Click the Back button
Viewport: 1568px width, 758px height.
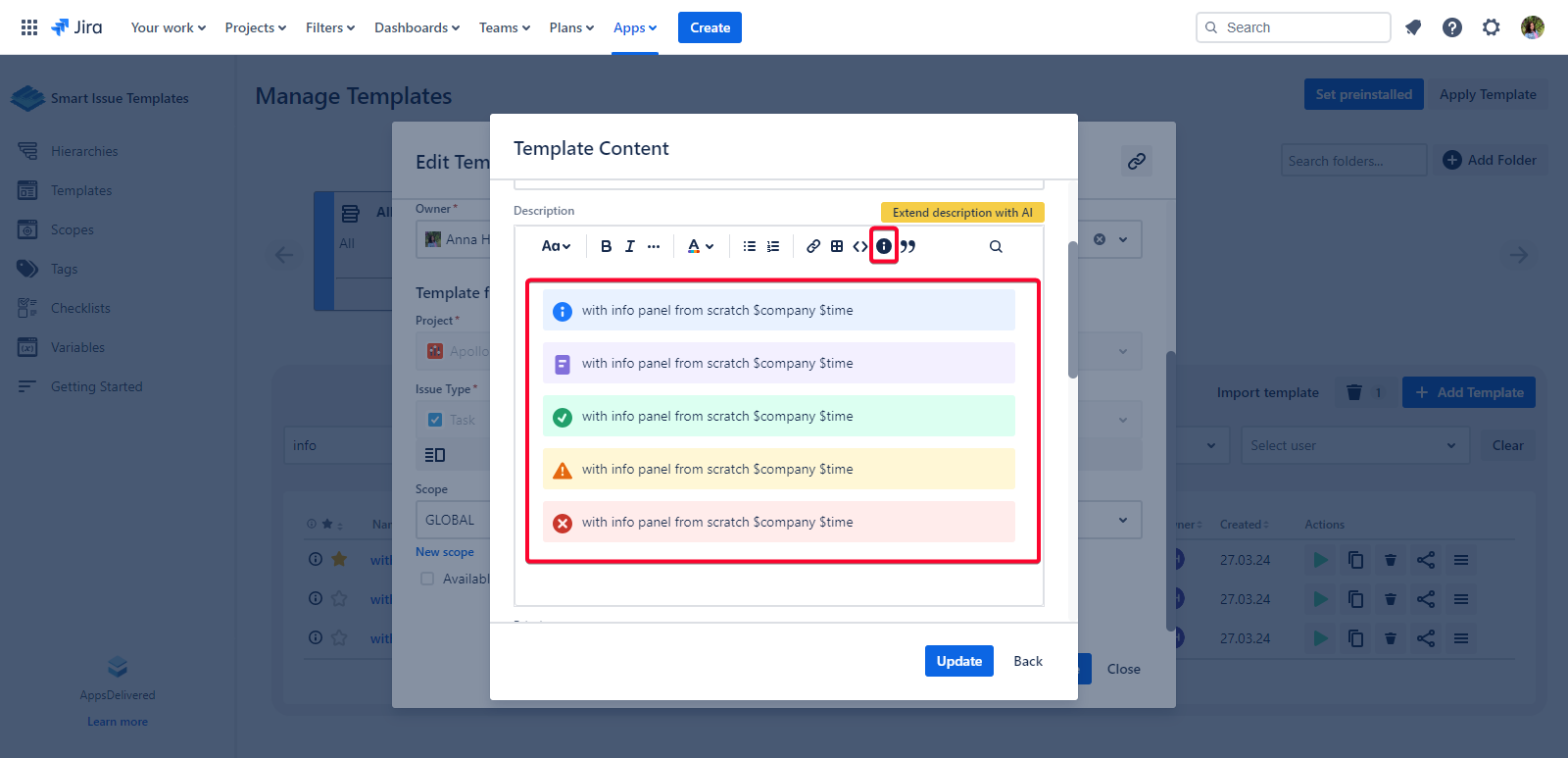tap(1028, 661)
